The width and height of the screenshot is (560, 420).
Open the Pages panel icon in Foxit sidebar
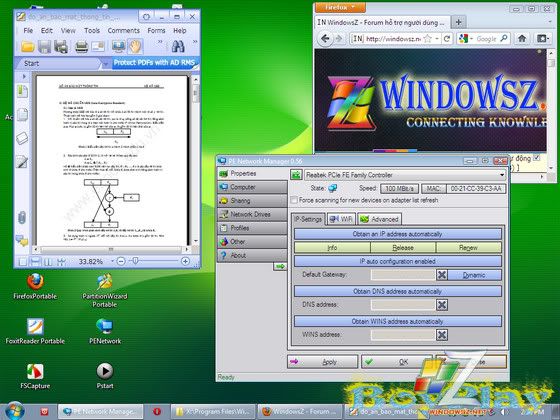(22, 115)
